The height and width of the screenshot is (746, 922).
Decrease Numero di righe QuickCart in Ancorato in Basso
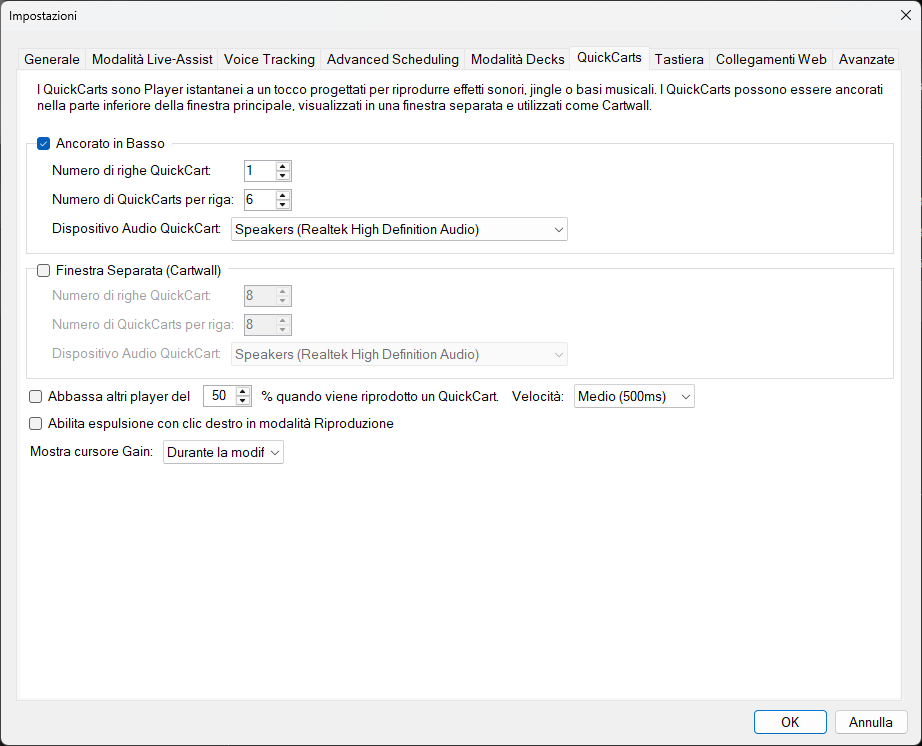coord(283,175)
